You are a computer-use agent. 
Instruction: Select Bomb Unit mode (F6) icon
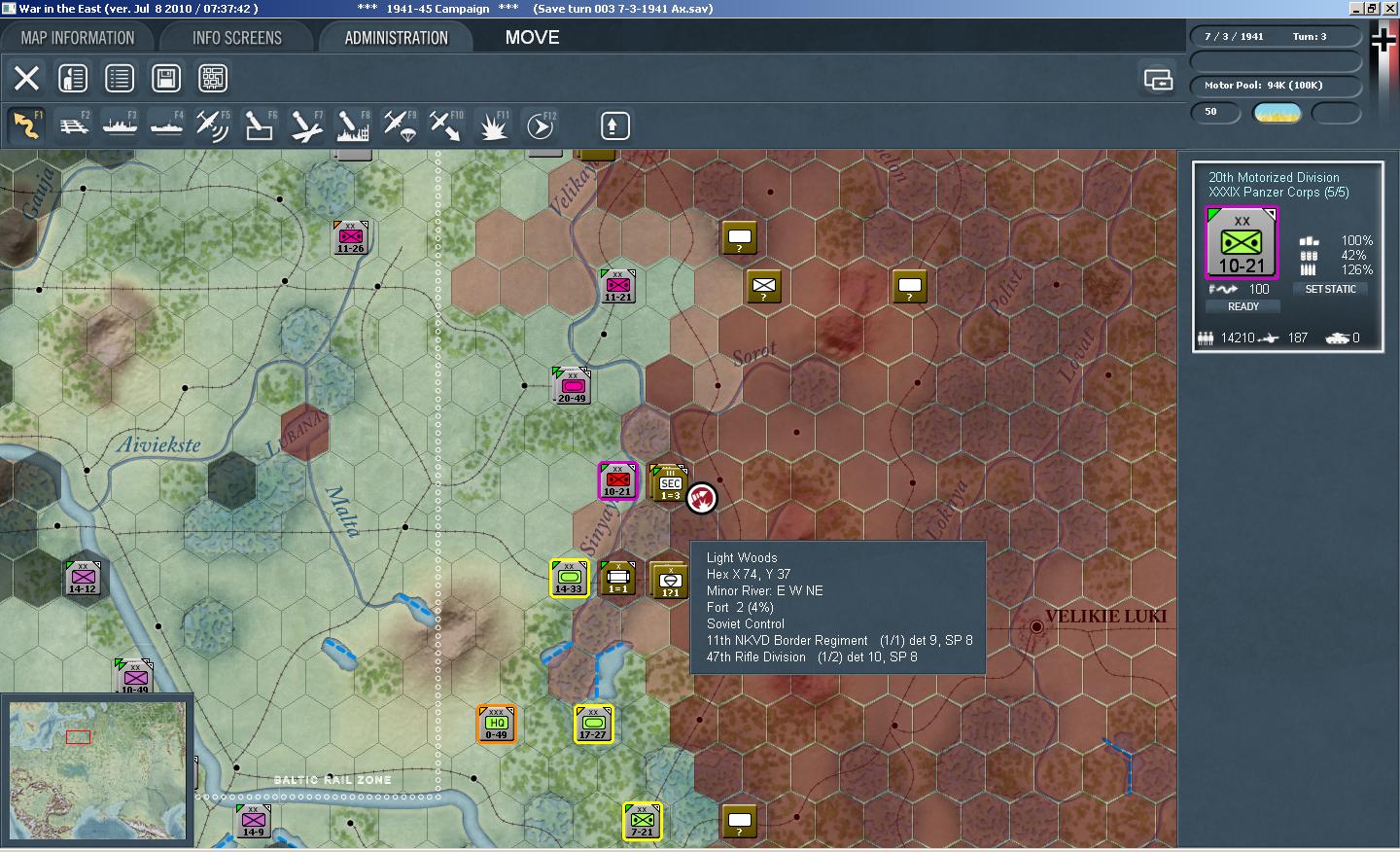click(x=260, y=125)
